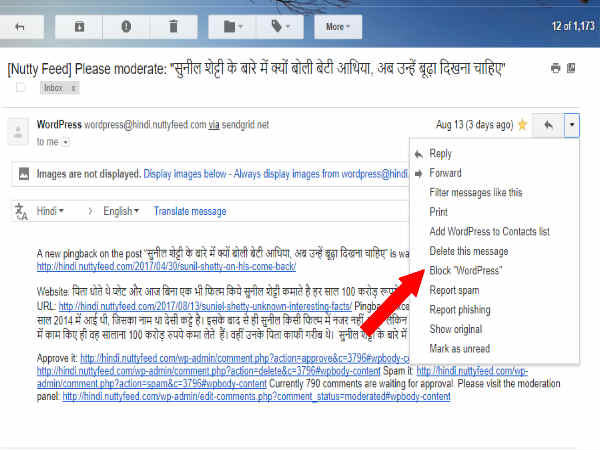This screenshot has width=600, height=450.
Task: Open the English target language dropdown
Action: click(121, 211)
